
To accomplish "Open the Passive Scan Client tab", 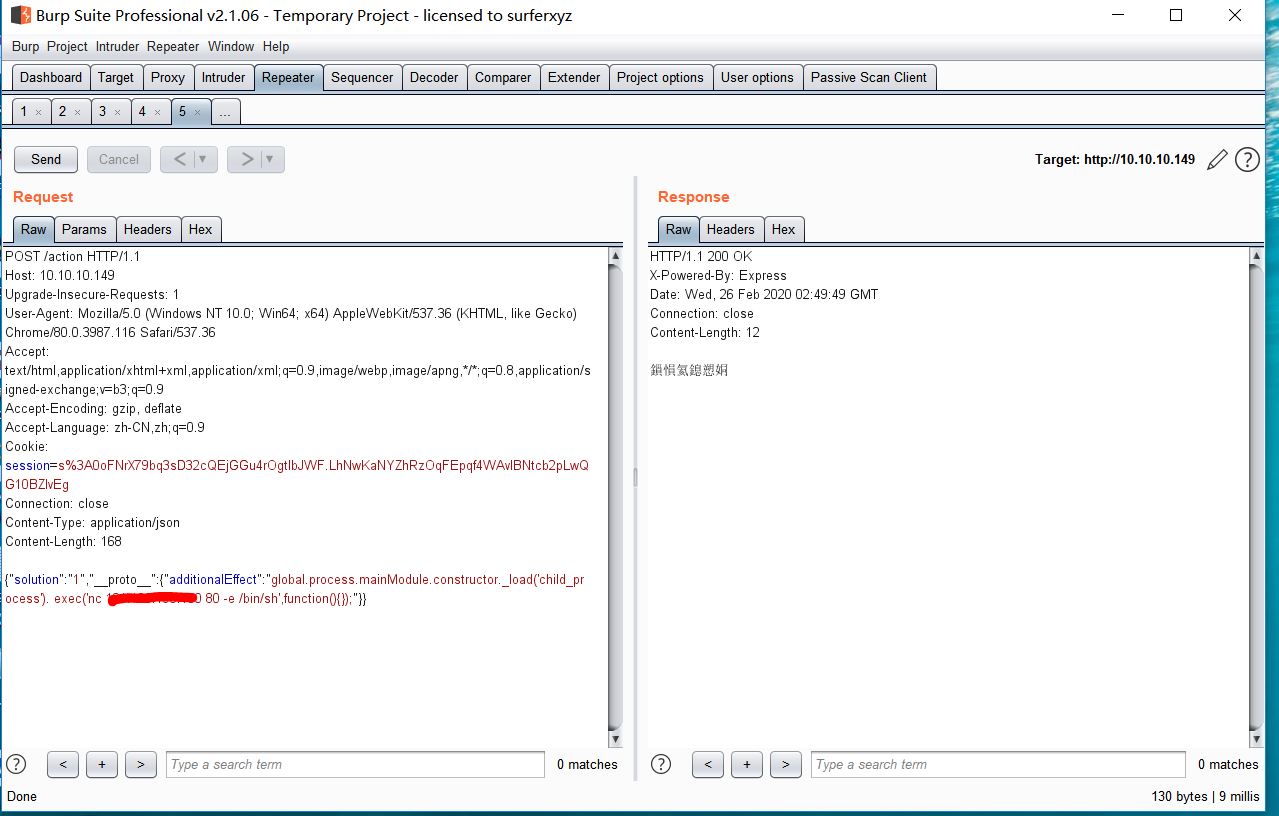I will tap(869, 77).
